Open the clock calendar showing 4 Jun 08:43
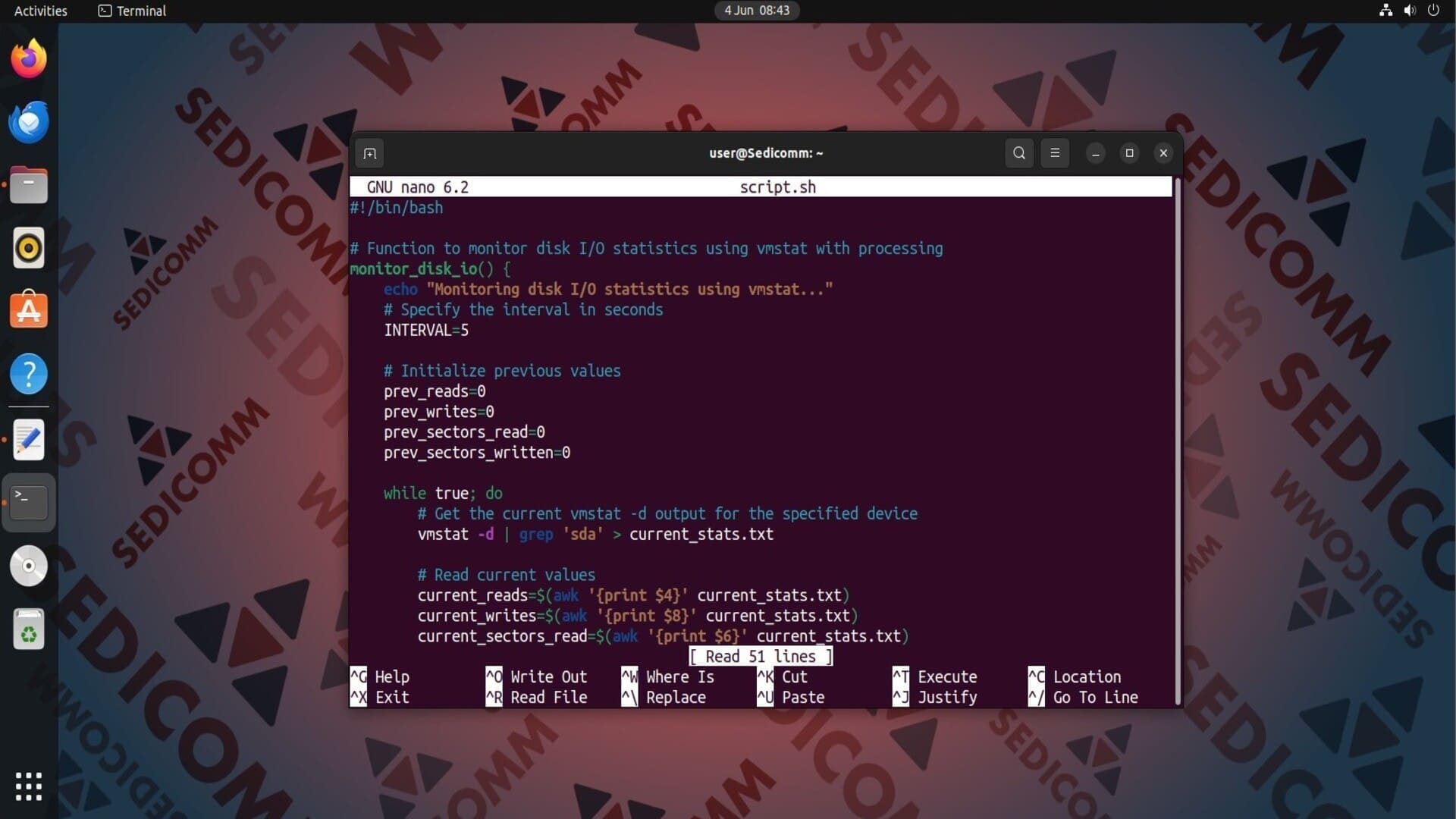The height and width of the screenshot is (819, 1456). click(x=756, y=11)
